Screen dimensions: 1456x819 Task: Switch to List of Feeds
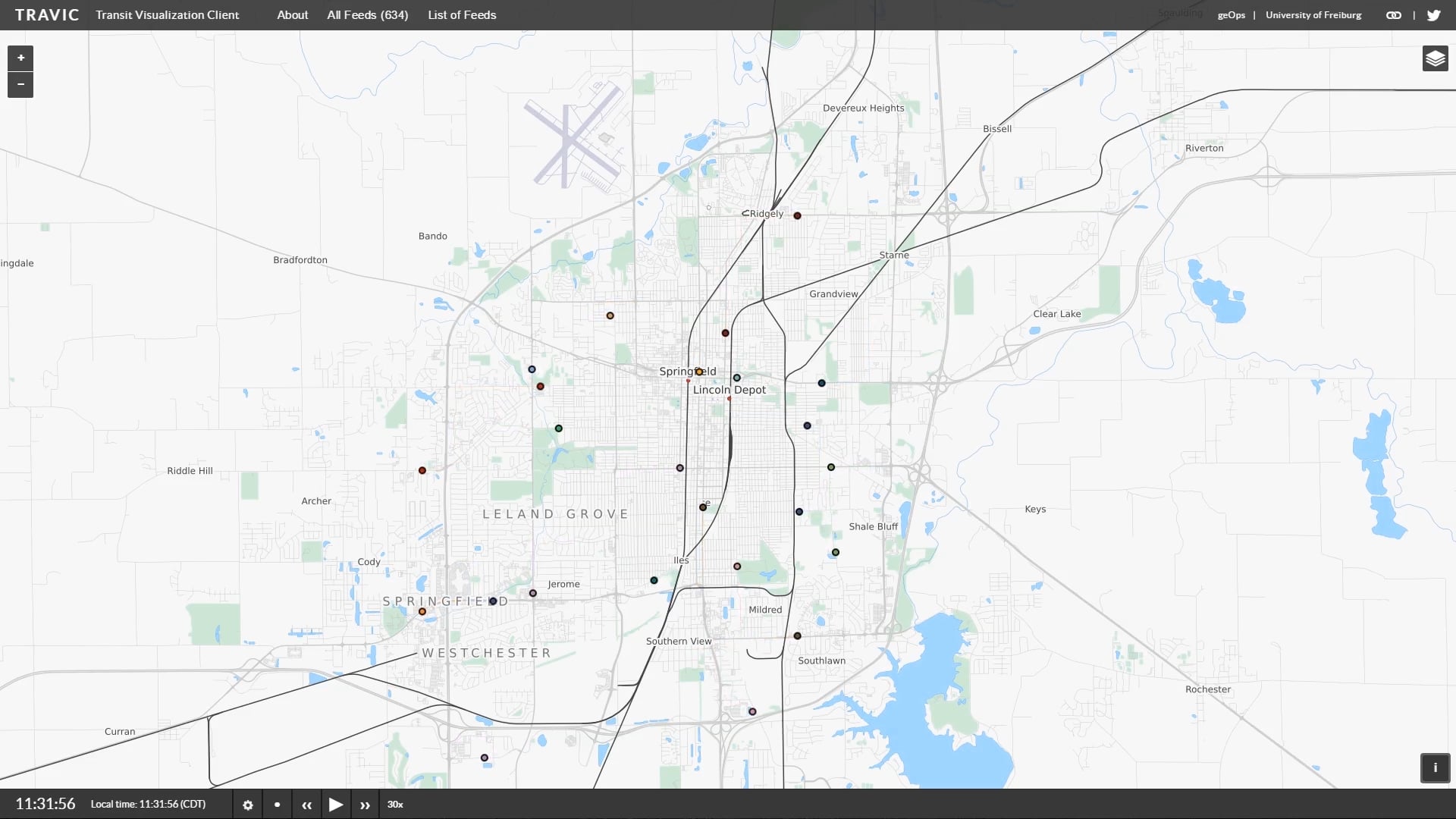pos(462,14)
